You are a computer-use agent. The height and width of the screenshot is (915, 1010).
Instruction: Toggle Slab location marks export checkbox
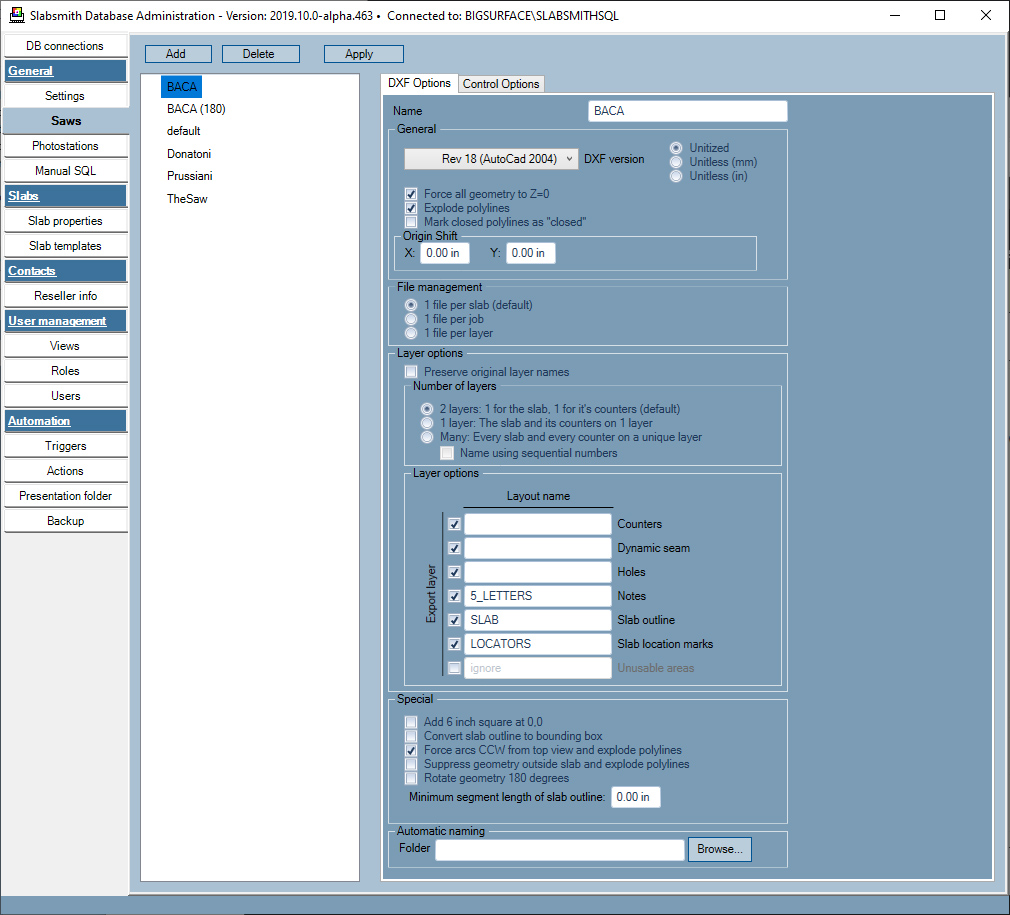(454, 644)
